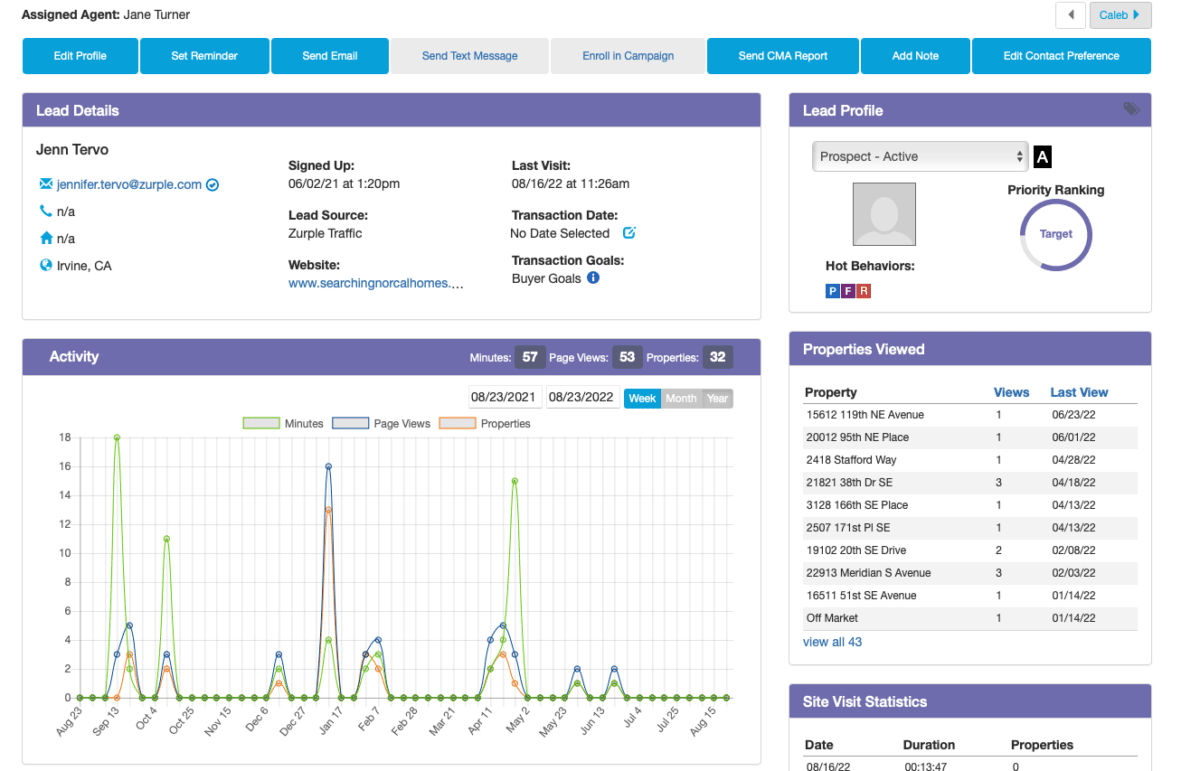Select the 22913 Meridian S Avenue row
Screen dimensions: 1200x771
[971, 573]
